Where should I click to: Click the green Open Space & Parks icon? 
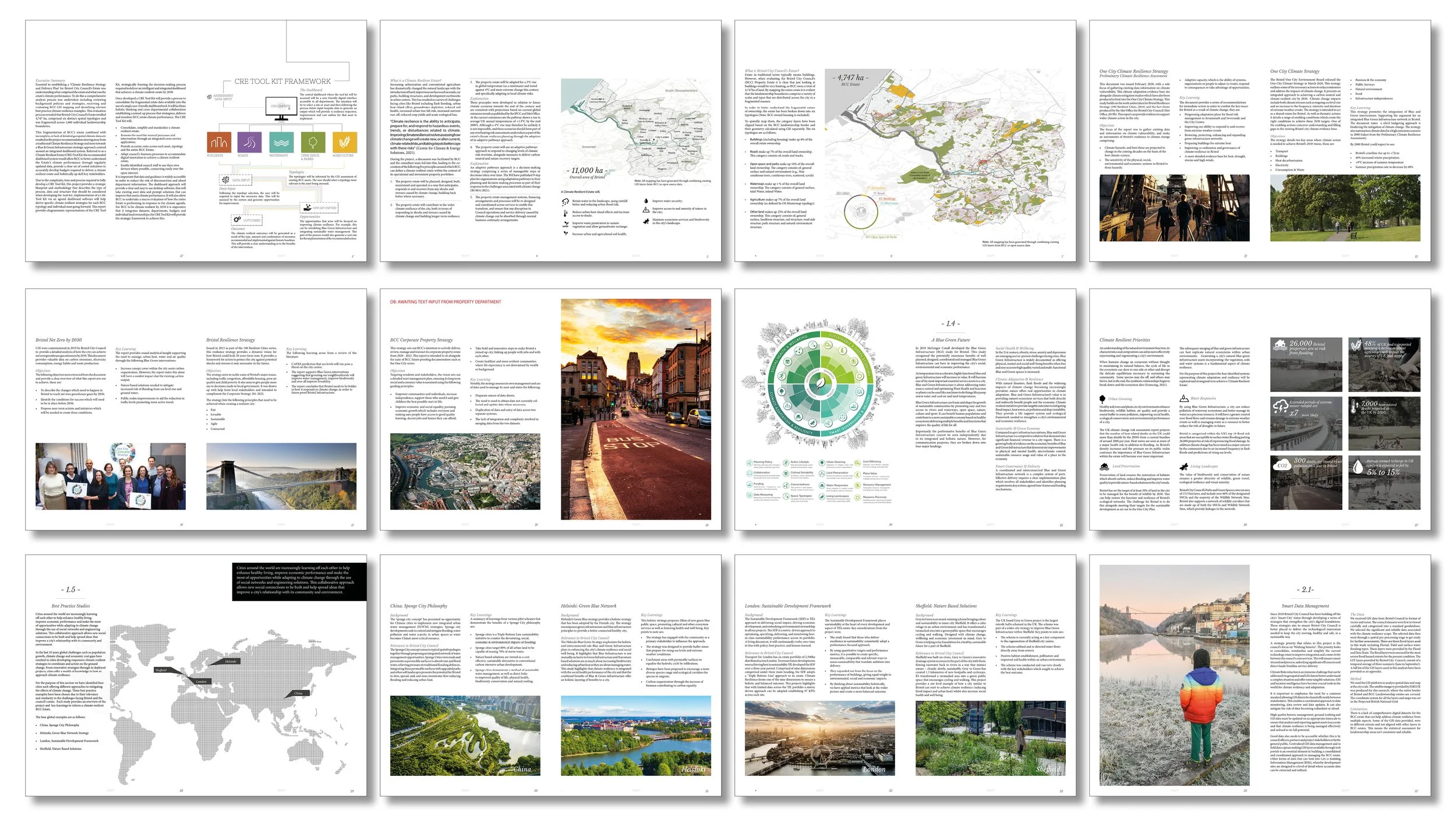313,142
